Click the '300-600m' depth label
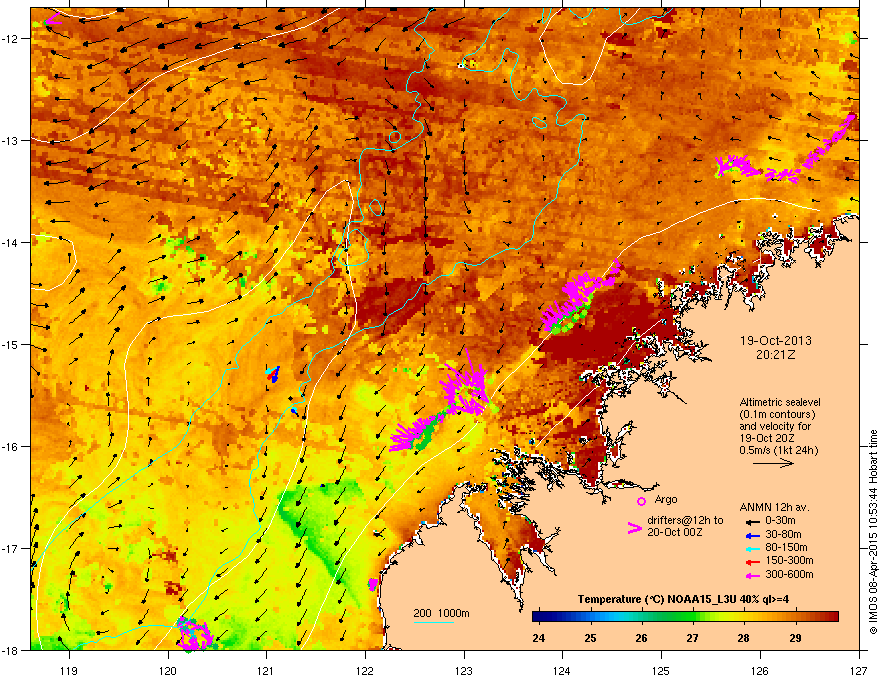This screenshot has width=880, height=680. pyautogui.click(x=789, y=574)
